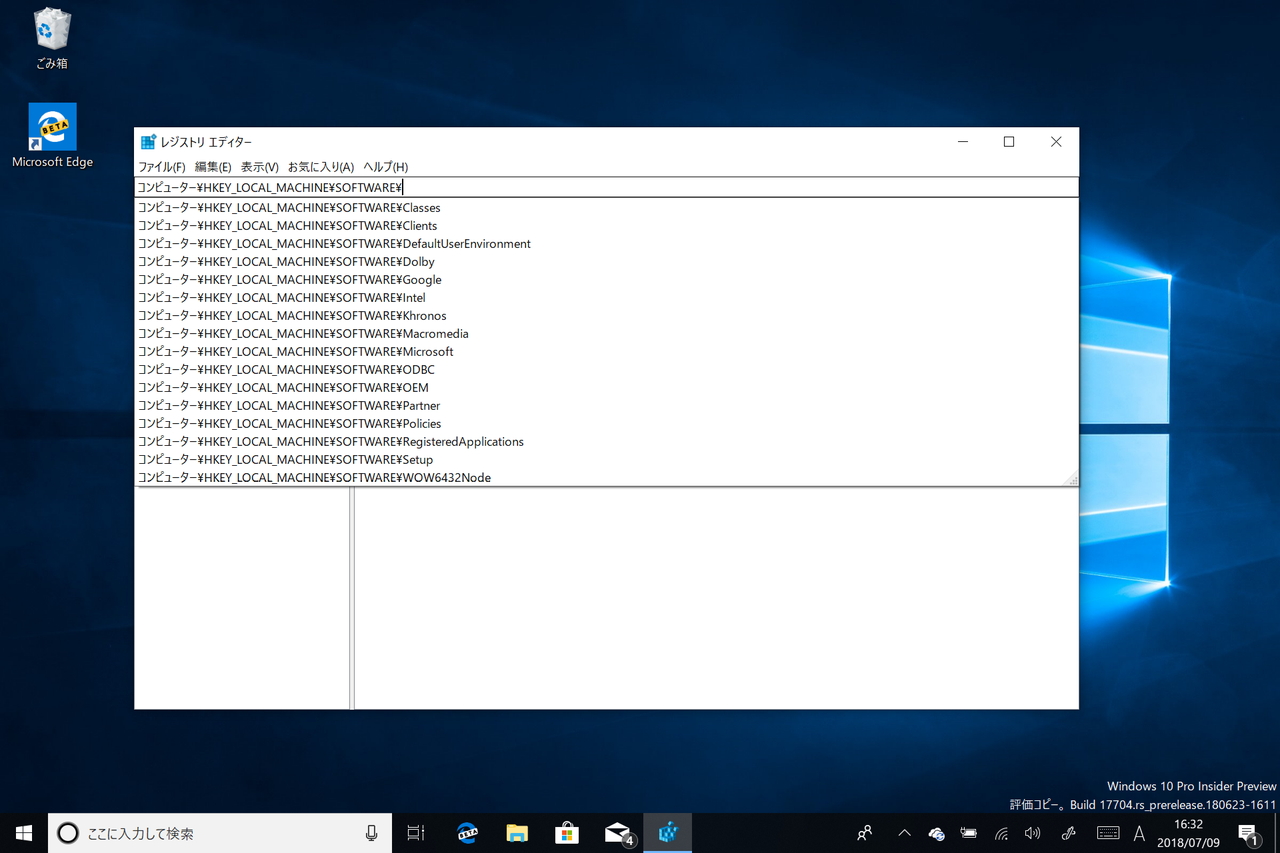Select the ごみ箱 Recycle Bin desktop icon
Image resolution: width=1280 pixels, height=853 pixels.
pyautogui.click(x=52, y=40)
